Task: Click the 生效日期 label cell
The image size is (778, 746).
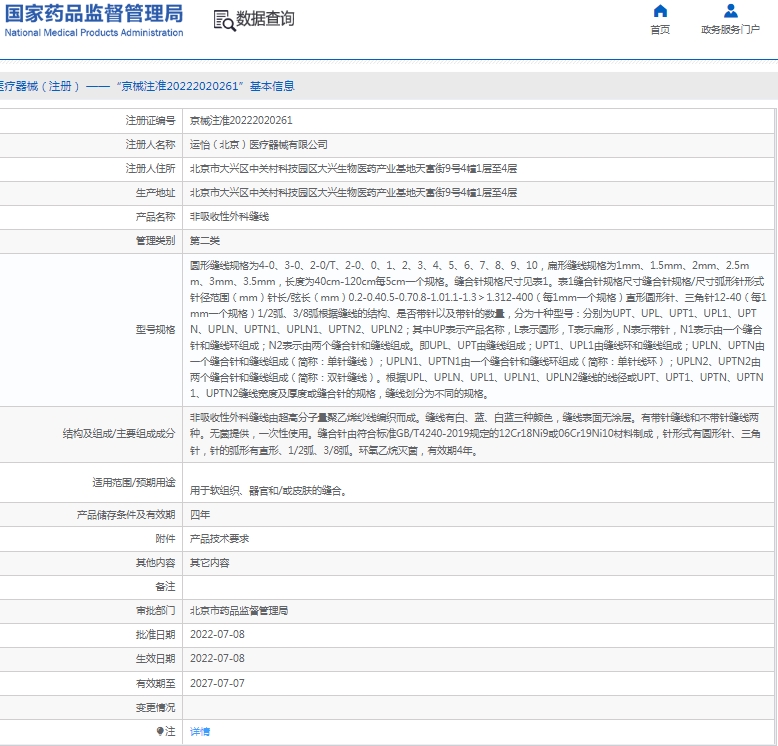Action: pos(89,659)
